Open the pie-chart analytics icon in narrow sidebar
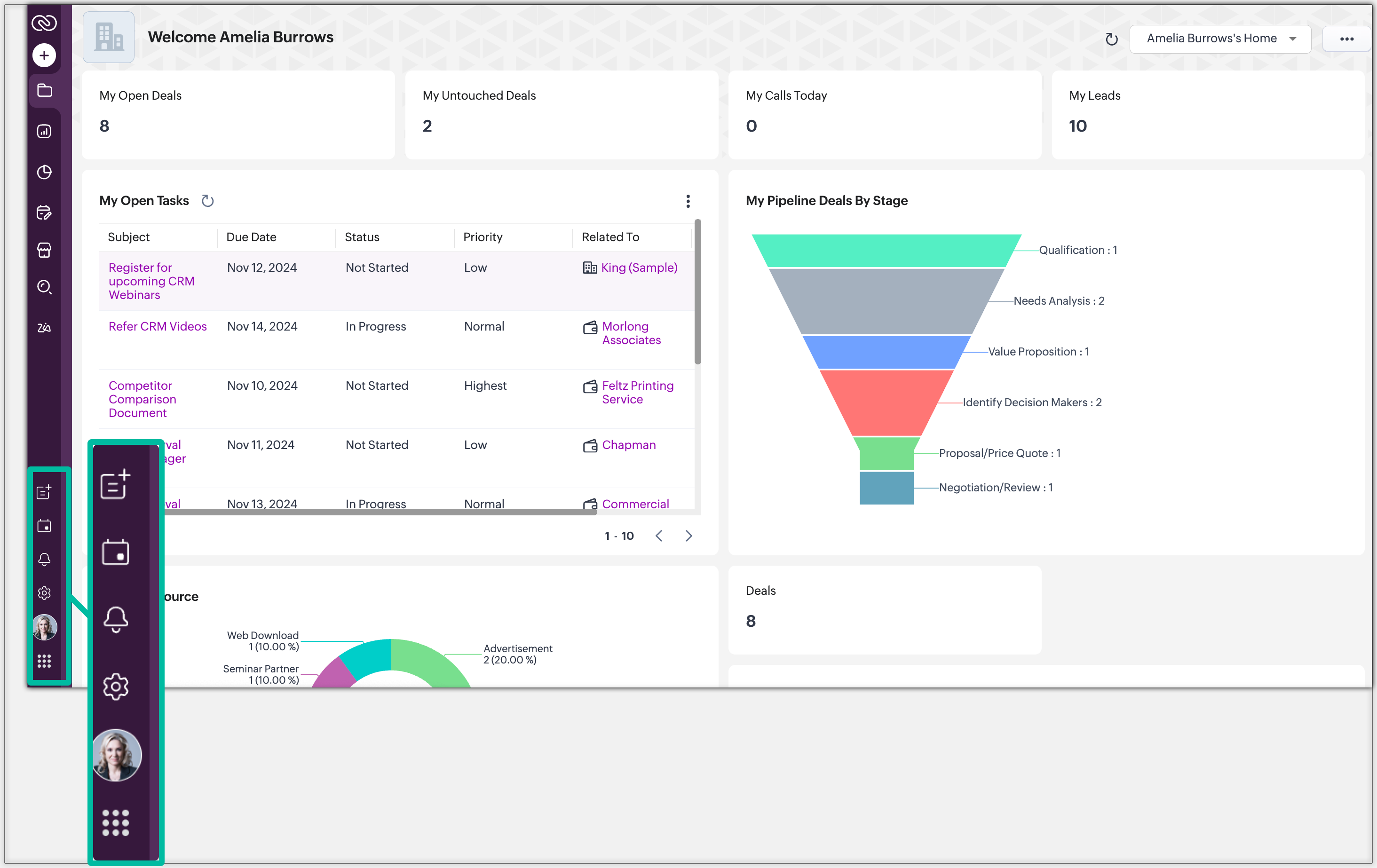 (x=45, y=172)
